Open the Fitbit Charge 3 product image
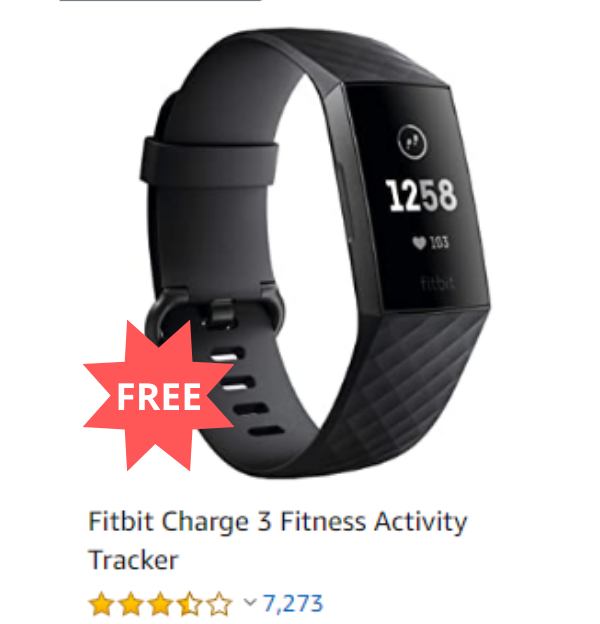This screenshot has height=624, width=600. pos(314,253)
